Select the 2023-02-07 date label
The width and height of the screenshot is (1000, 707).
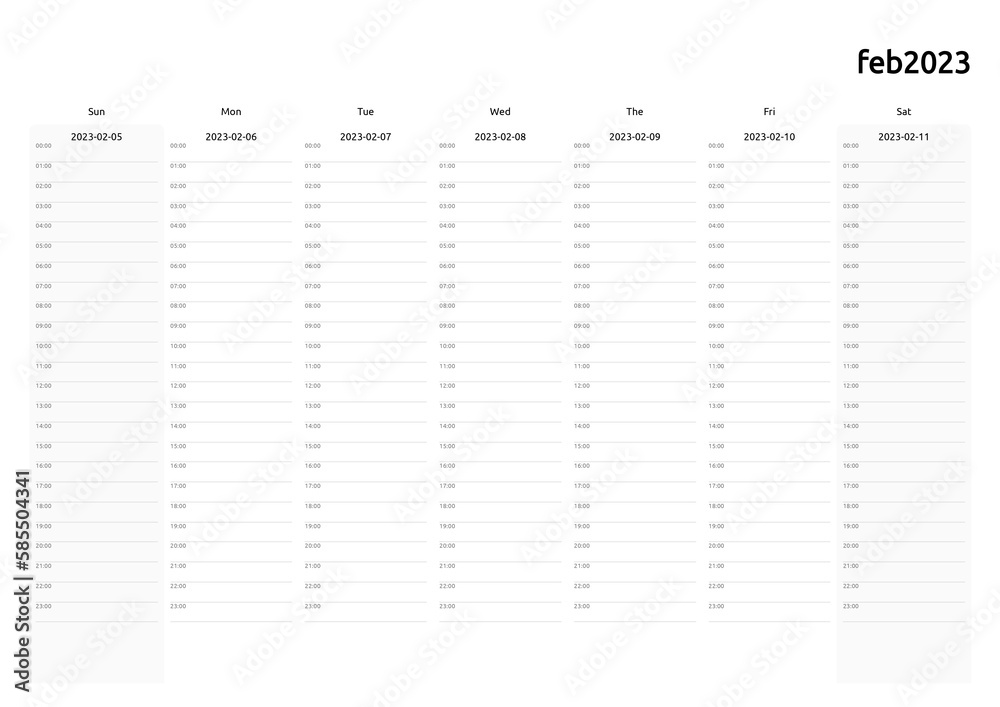click(x=365, y=136)
